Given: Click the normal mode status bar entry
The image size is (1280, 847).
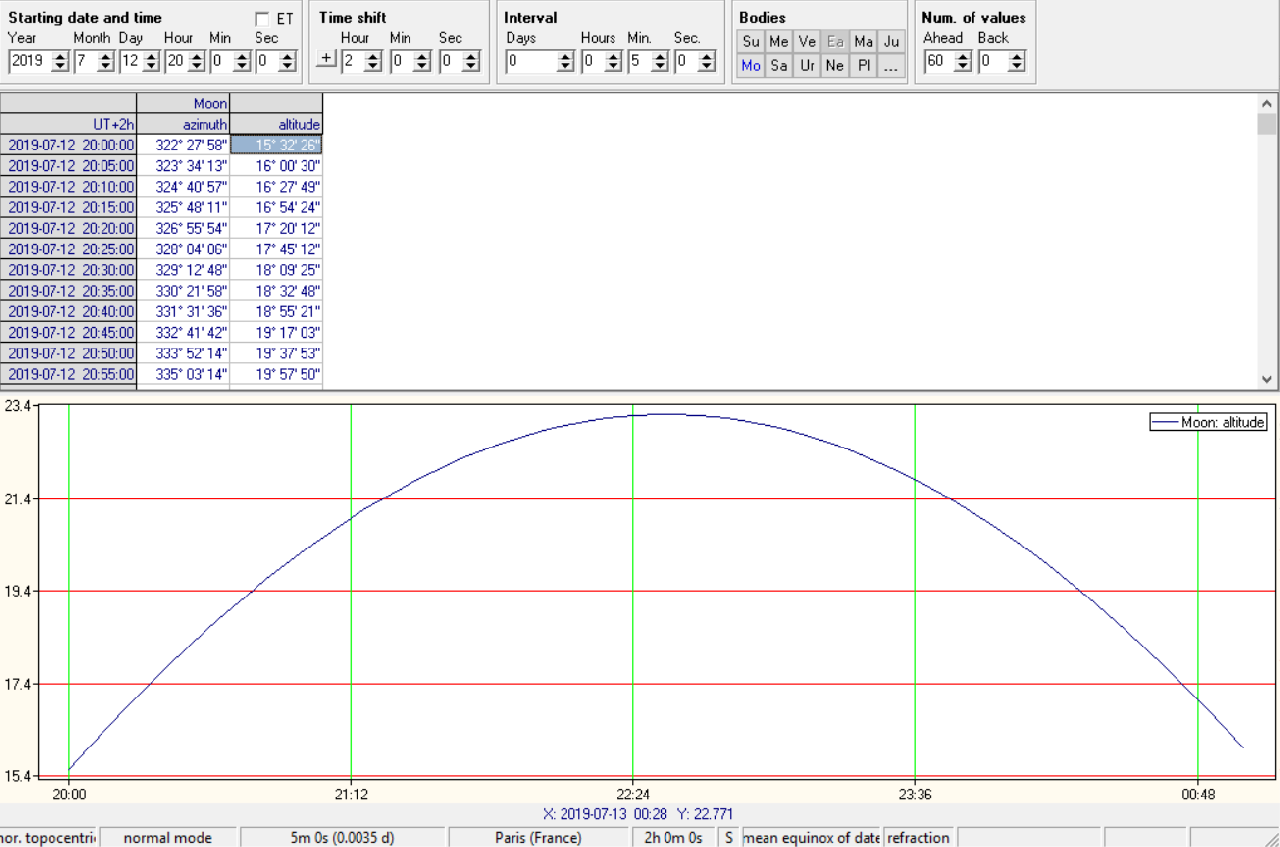Looking at the screenshot, I should (168, 838).
